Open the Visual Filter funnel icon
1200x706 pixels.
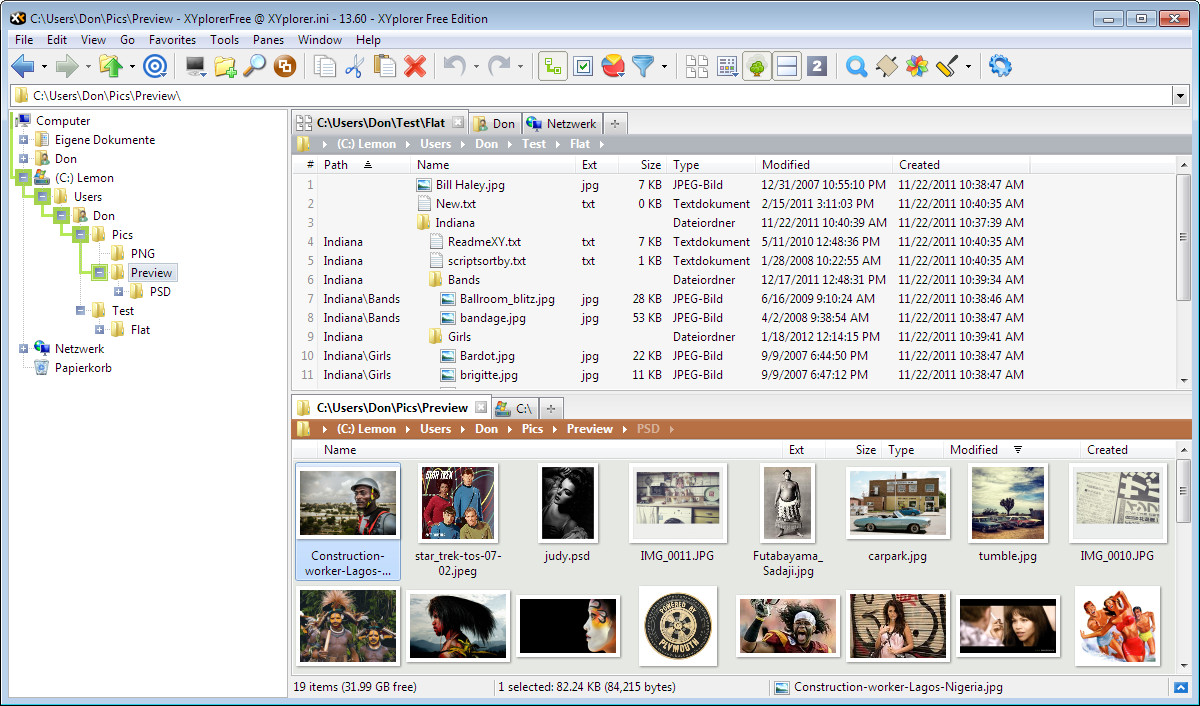643,67
